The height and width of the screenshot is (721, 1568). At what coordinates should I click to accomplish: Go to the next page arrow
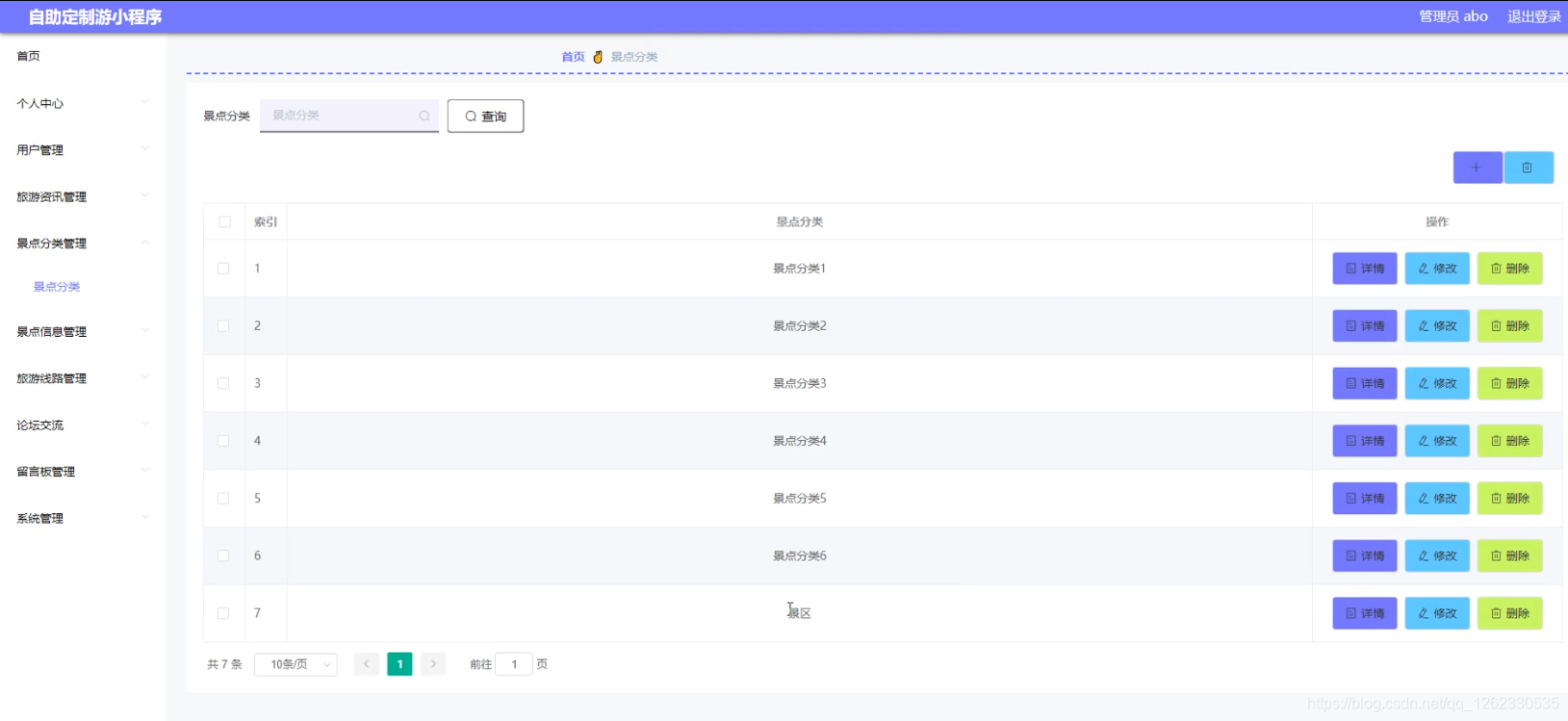pos(433,664)
